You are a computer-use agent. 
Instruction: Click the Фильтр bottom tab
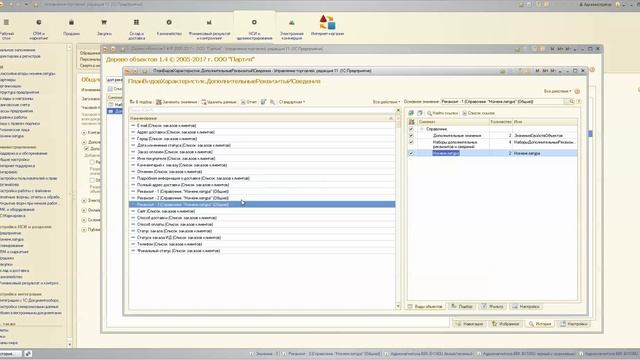[x=493, y=307]
